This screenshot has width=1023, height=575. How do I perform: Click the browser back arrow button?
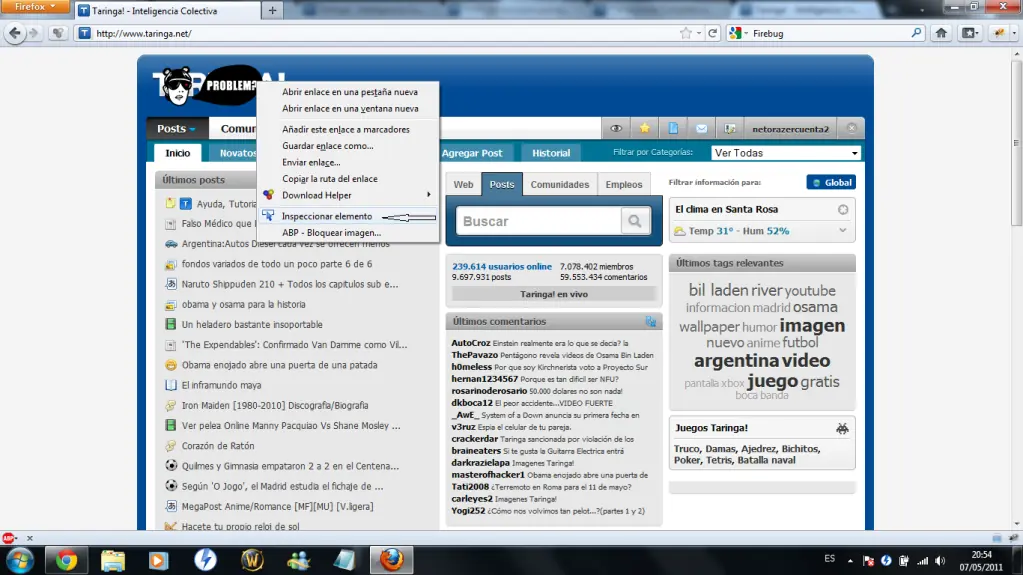(15, 33)
